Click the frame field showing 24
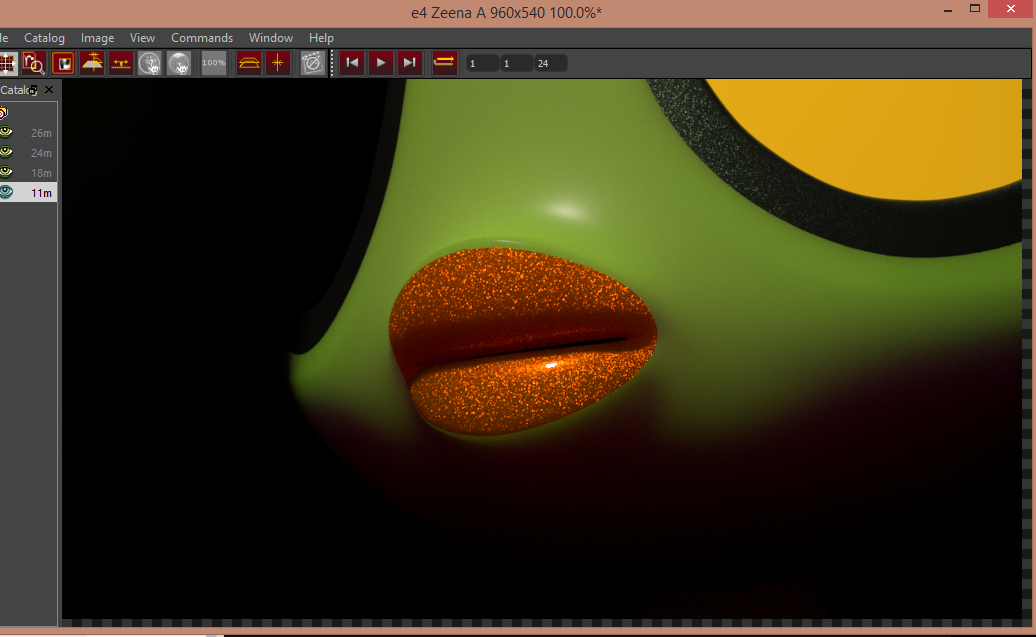The width and height of the screenshot is (1036, 637). point(550,63)
